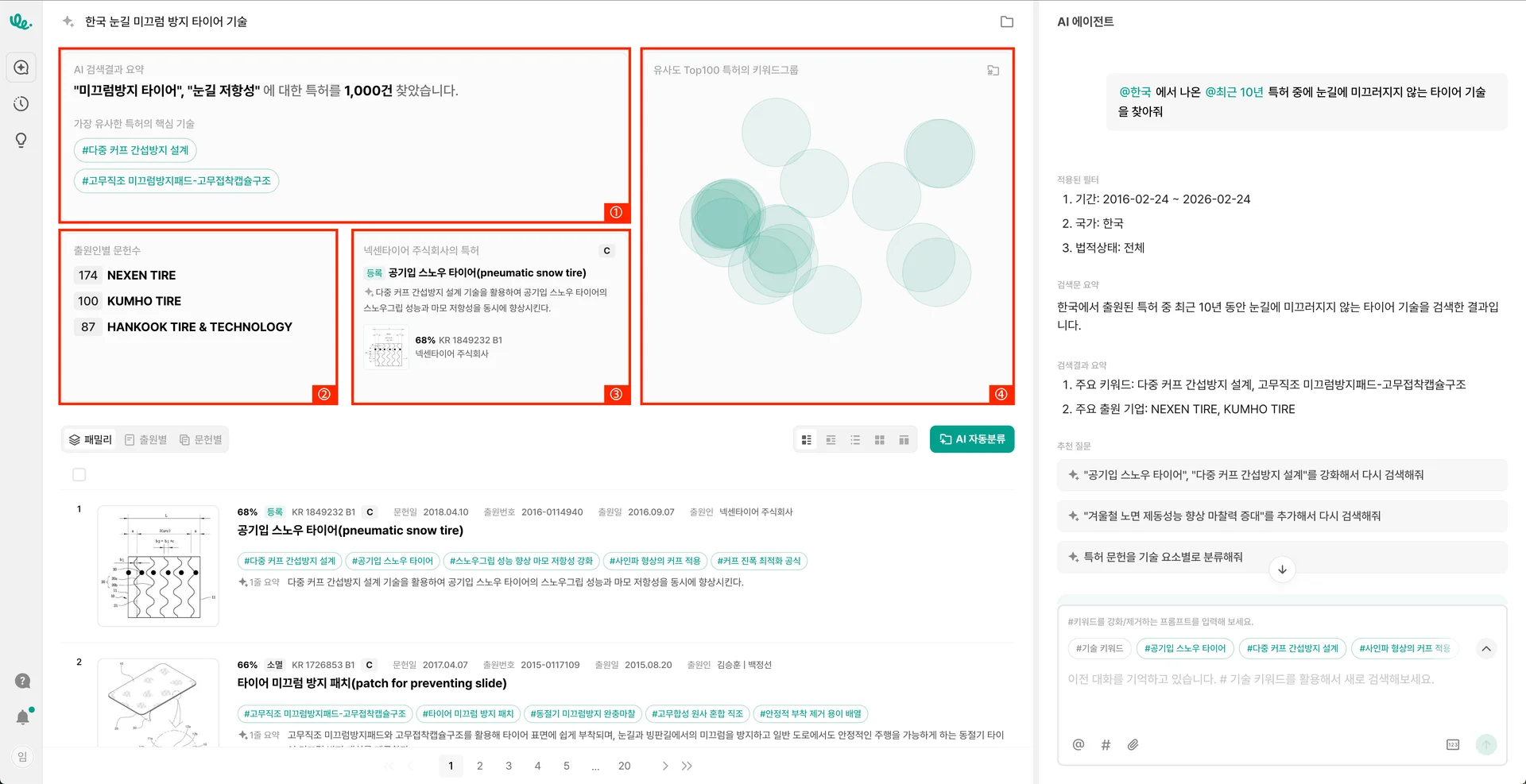Switch to the 출원별 tab
Viewport: 1526px width, 784px height.
click(146, 440)
